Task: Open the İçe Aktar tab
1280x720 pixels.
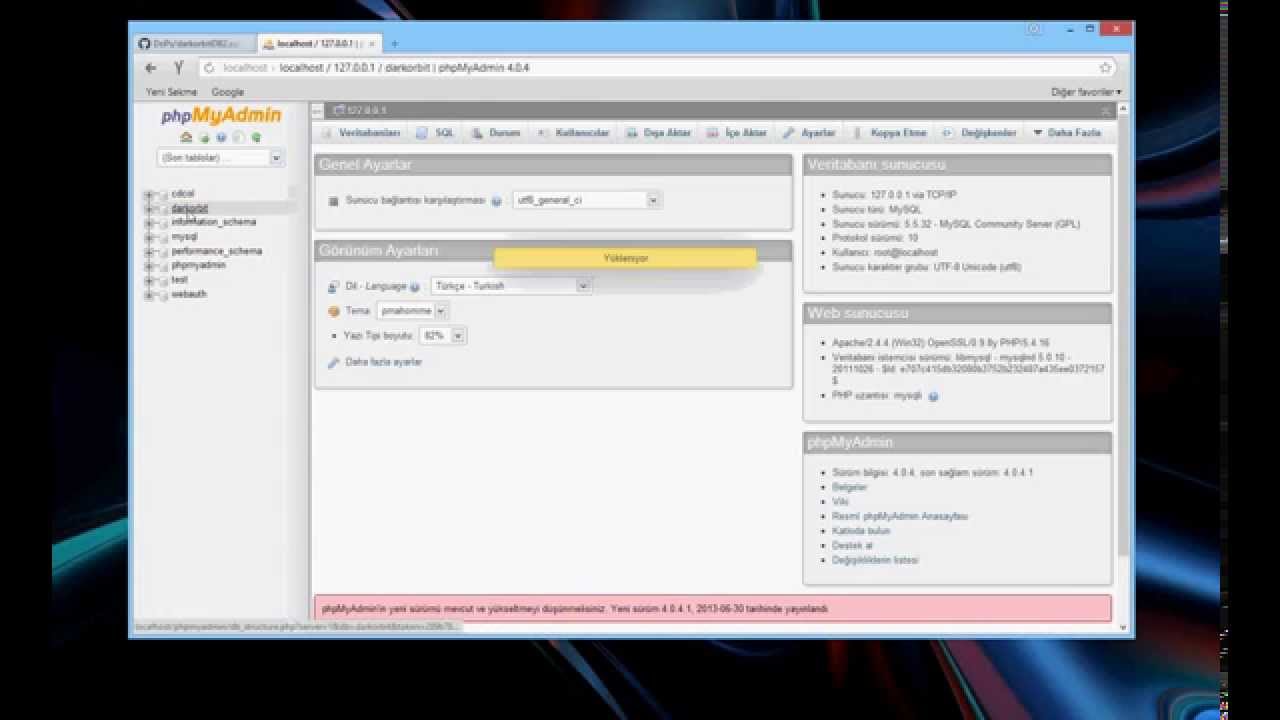Action: pos(738,133)
